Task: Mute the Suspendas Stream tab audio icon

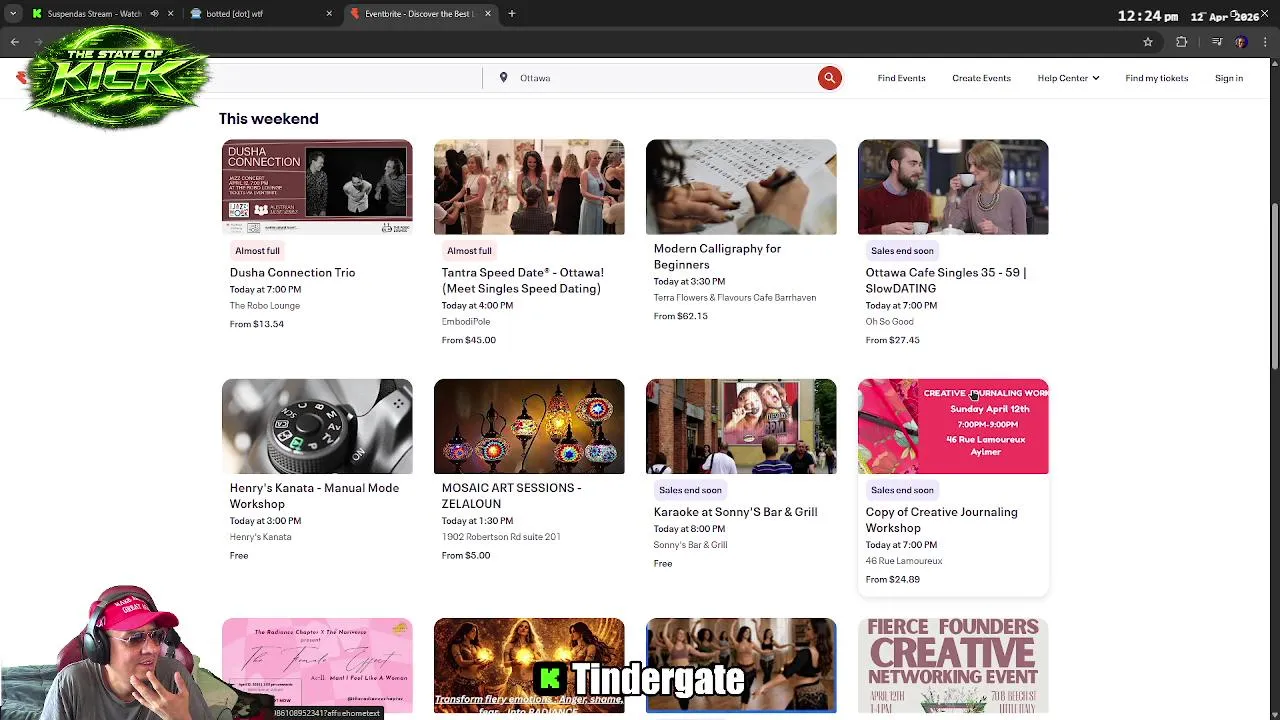Action: pos(154,14)
